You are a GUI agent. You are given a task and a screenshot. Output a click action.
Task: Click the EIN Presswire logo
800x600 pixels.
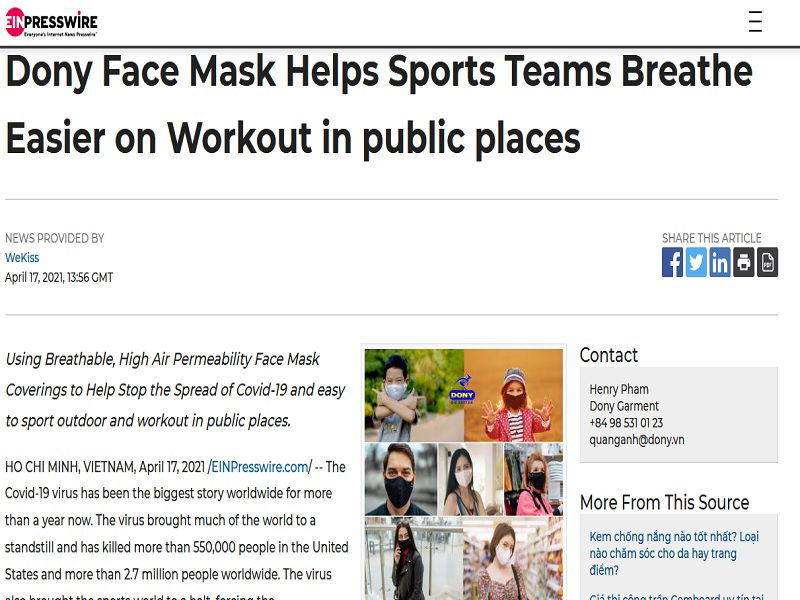pyautogui.click(x=51, y=22)
